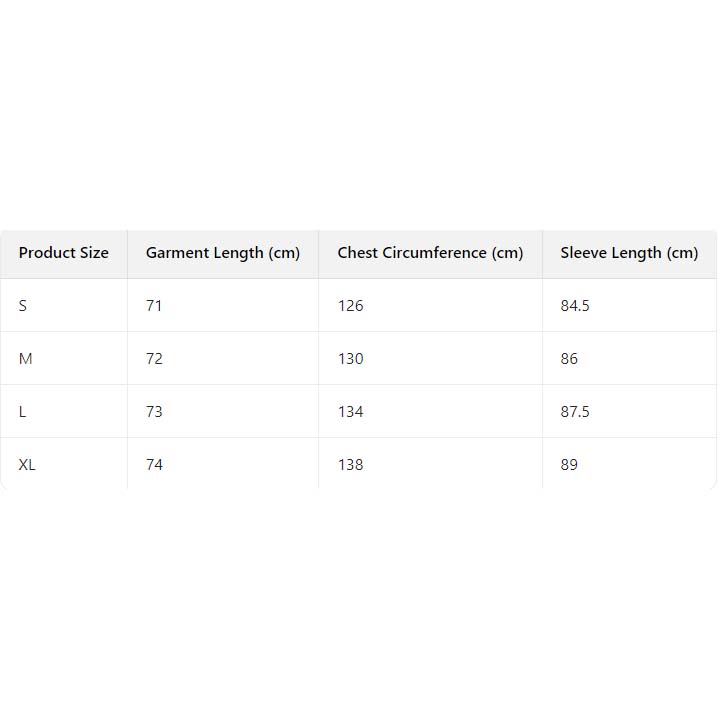Click garment length value 71
Viewport: 720px width, 720px height.
(x=154, y=306)
